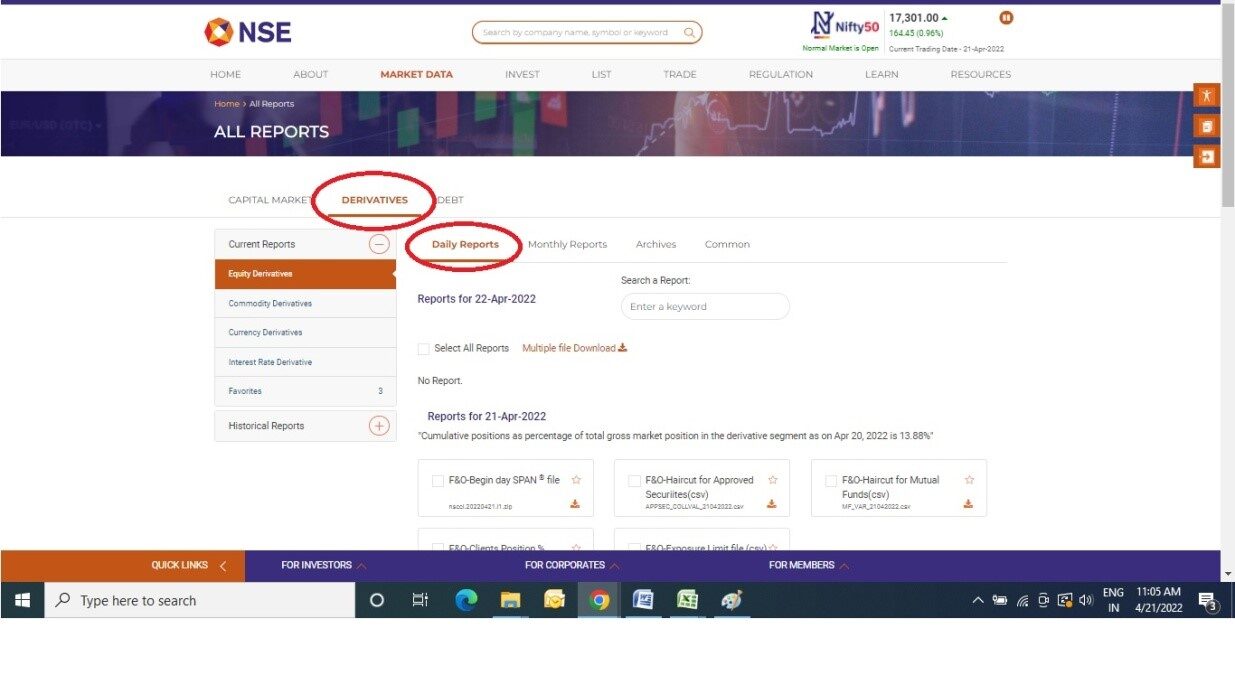
Task: Select Equity Derivatives in the sidebar
Action: (305, 274)
